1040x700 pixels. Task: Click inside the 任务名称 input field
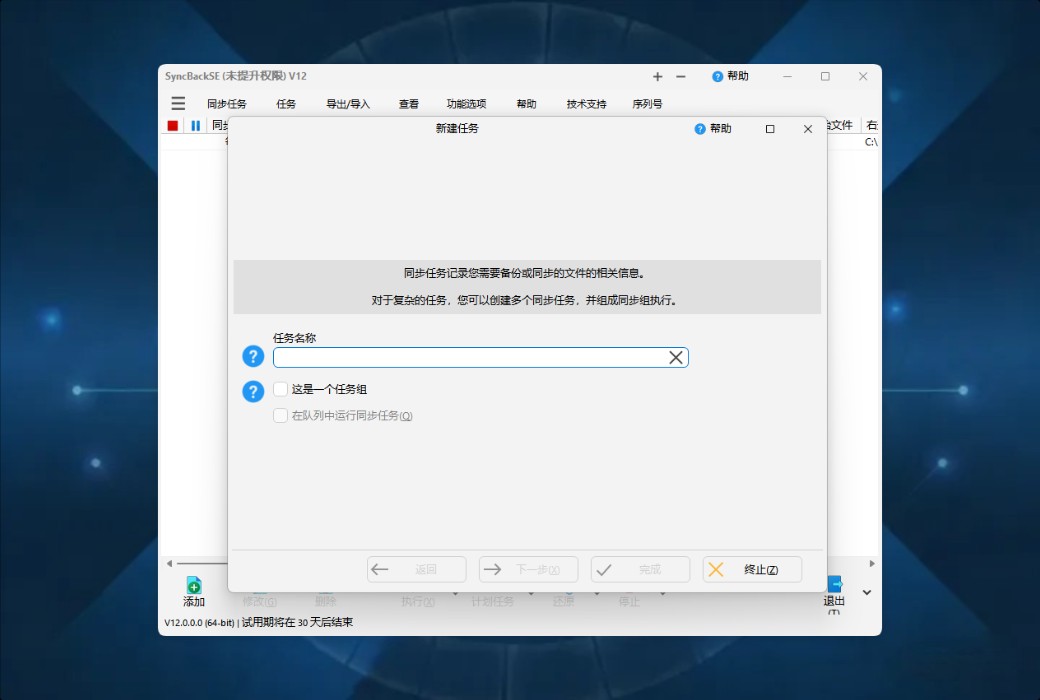[470, 356]
